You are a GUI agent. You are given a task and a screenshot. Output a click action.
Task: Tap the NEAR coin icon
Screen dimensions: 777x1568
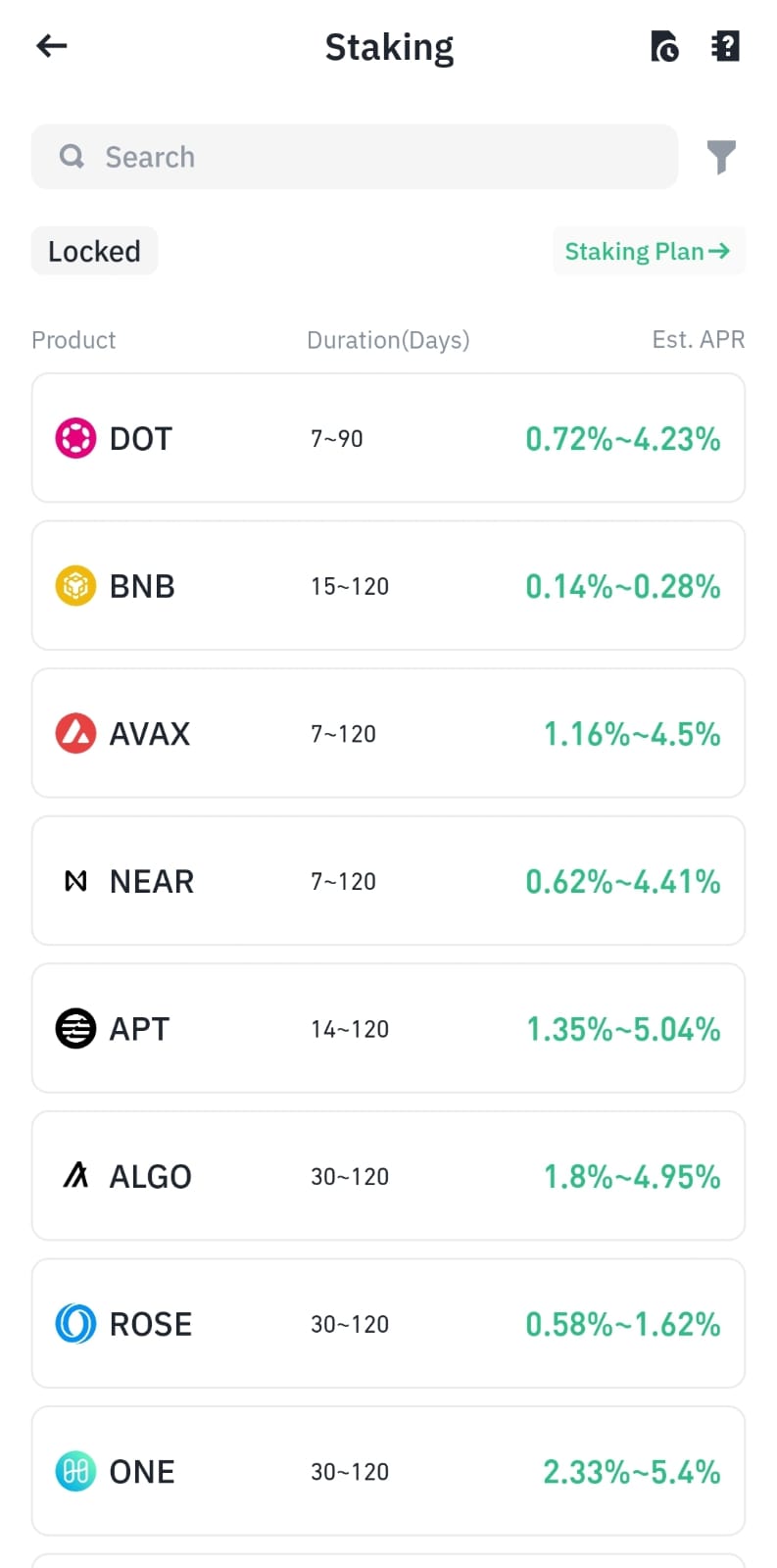75,881
